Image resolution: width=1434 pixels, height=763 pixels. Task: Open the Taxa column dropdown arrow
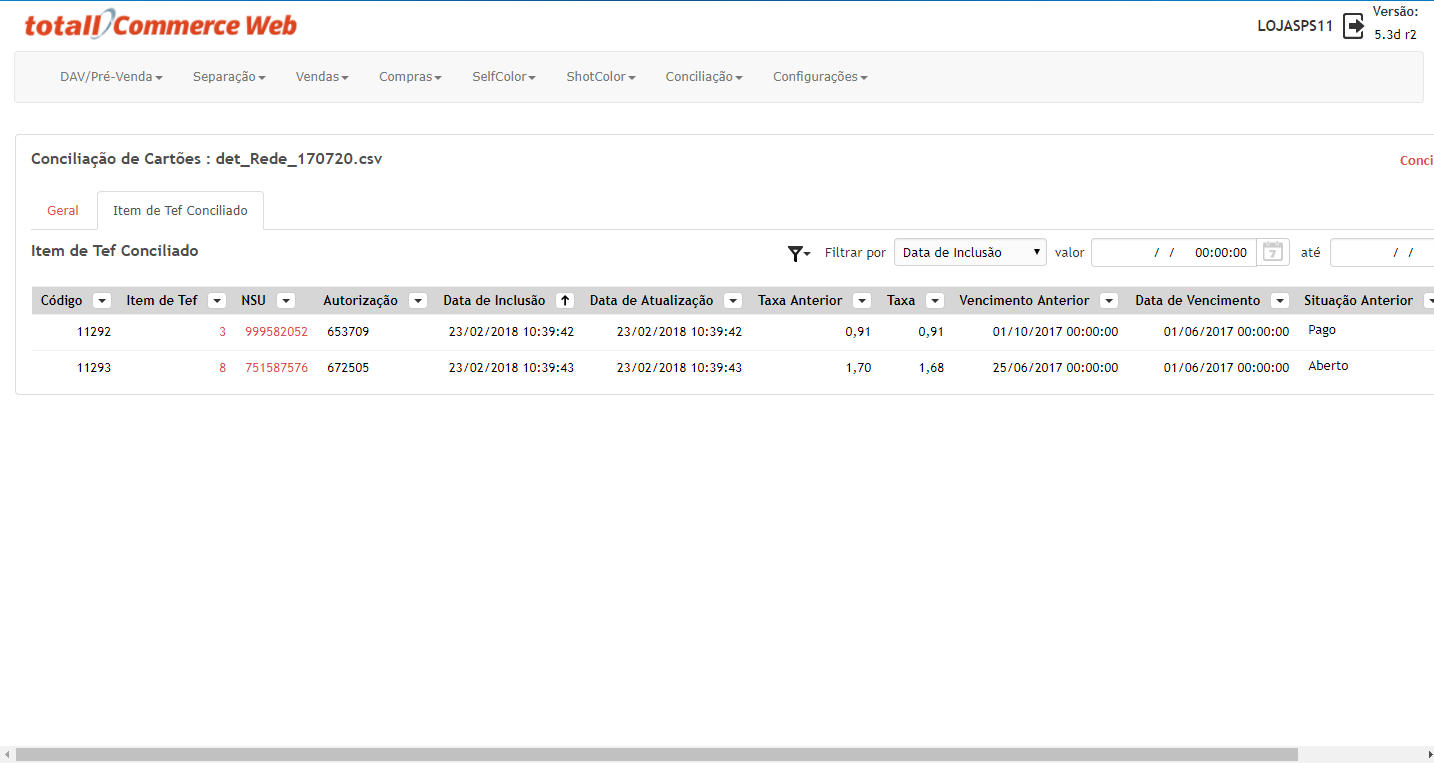point(934,300)
